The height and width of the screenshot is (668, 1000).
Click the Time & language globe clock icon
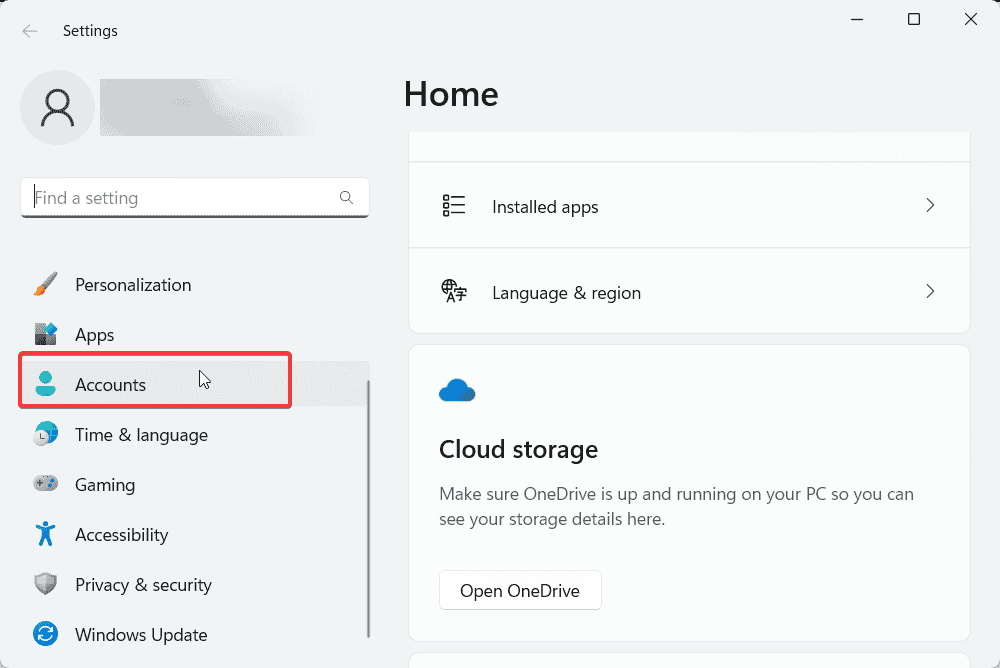(45, 434)
